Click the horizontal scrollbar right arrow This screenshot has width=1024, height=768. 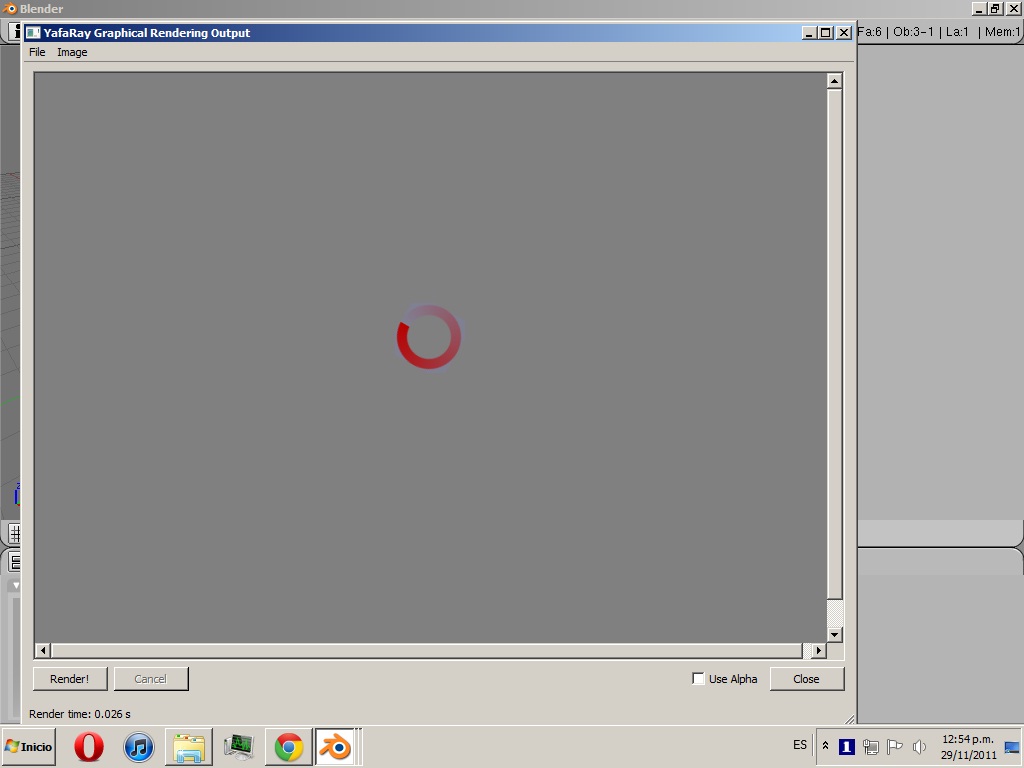click(818, 650)
